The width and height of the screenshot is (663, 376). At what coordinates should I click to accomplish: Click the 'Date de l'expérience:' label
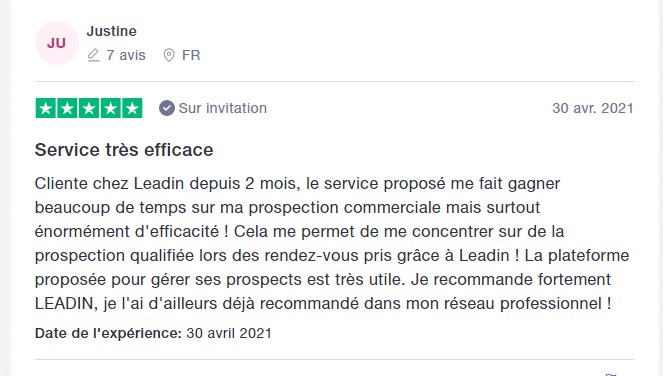tap(108, 333)
